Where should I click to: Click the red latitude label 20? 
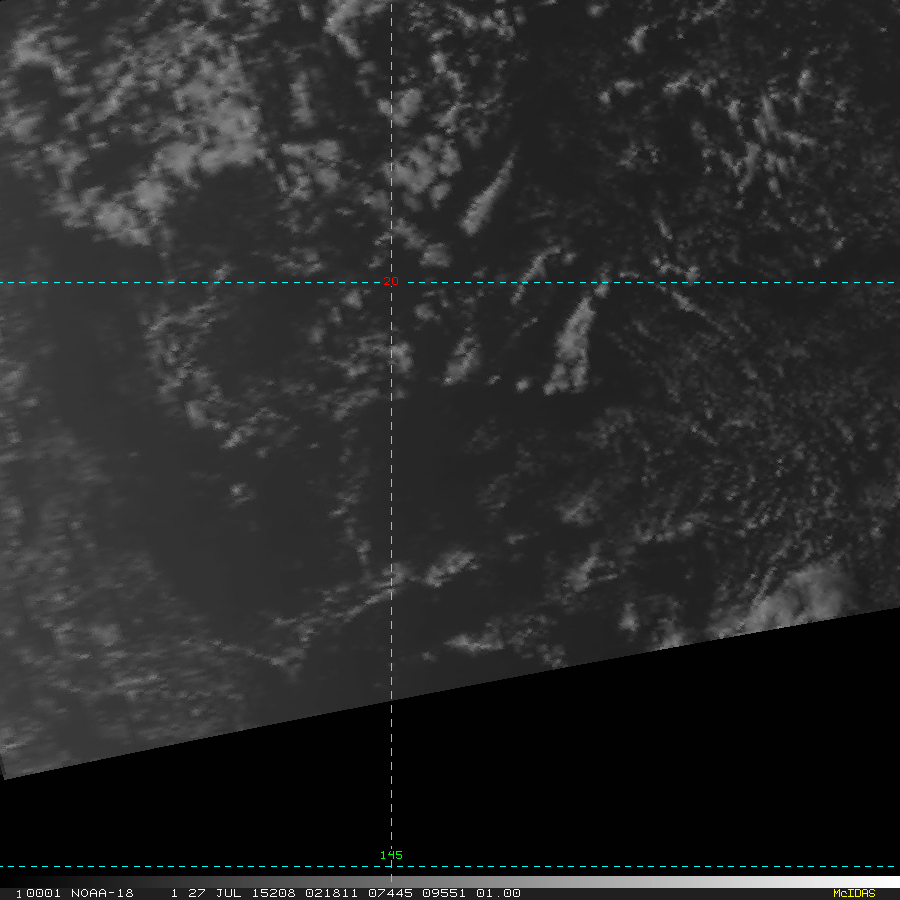[390, 282]
